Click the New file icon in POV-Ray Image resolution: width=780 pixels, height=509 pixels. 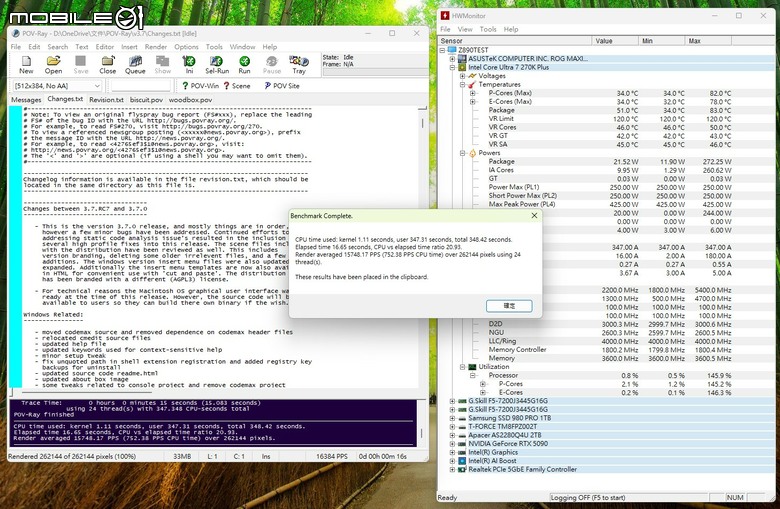26,65
